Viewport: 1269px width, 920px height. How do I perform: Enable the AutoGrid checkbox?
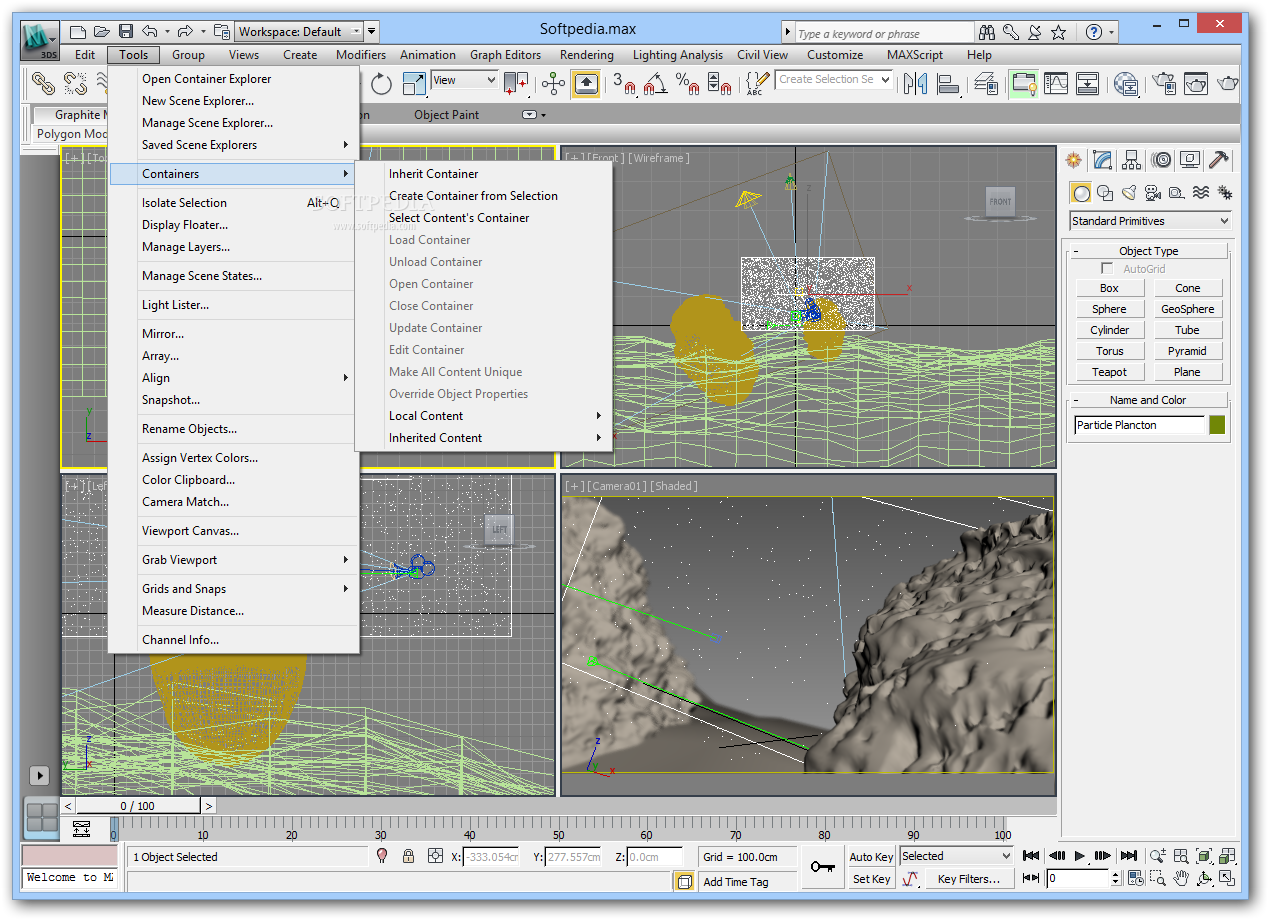tap(1107, 268)
